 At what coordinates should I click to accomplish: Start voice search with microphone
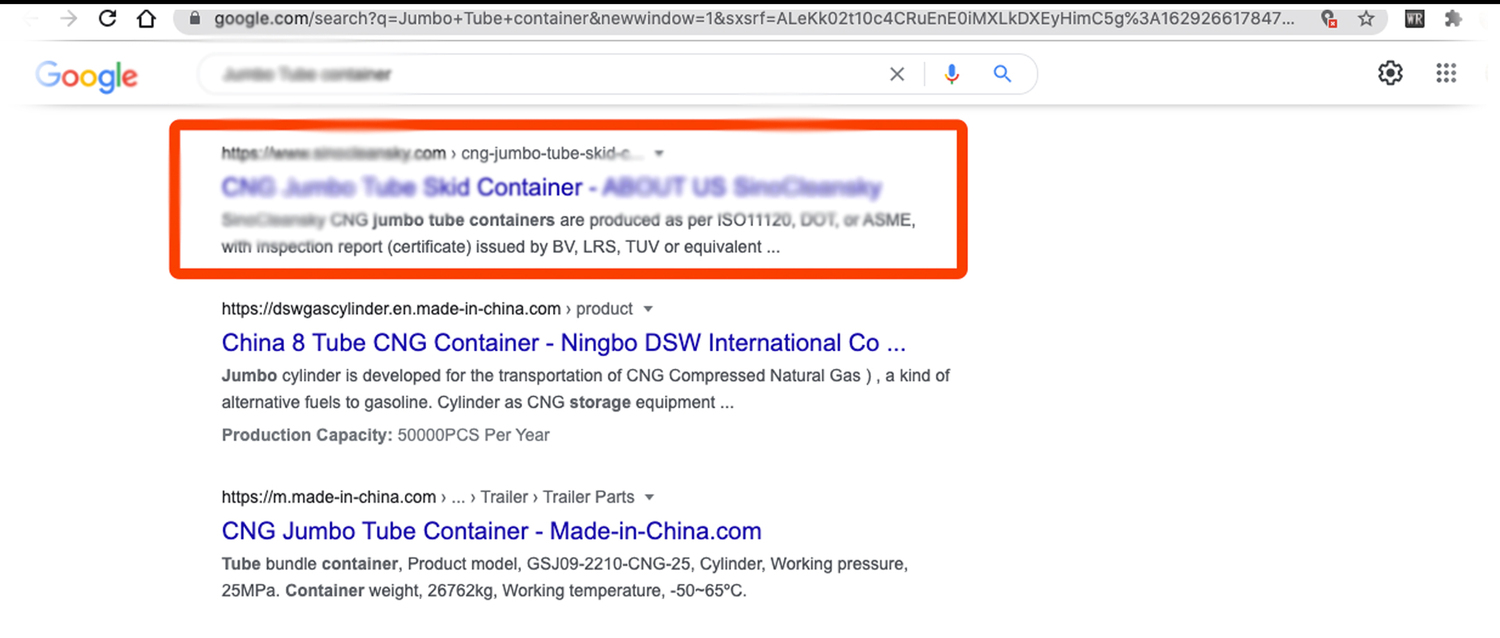click(x=951, y=74)
